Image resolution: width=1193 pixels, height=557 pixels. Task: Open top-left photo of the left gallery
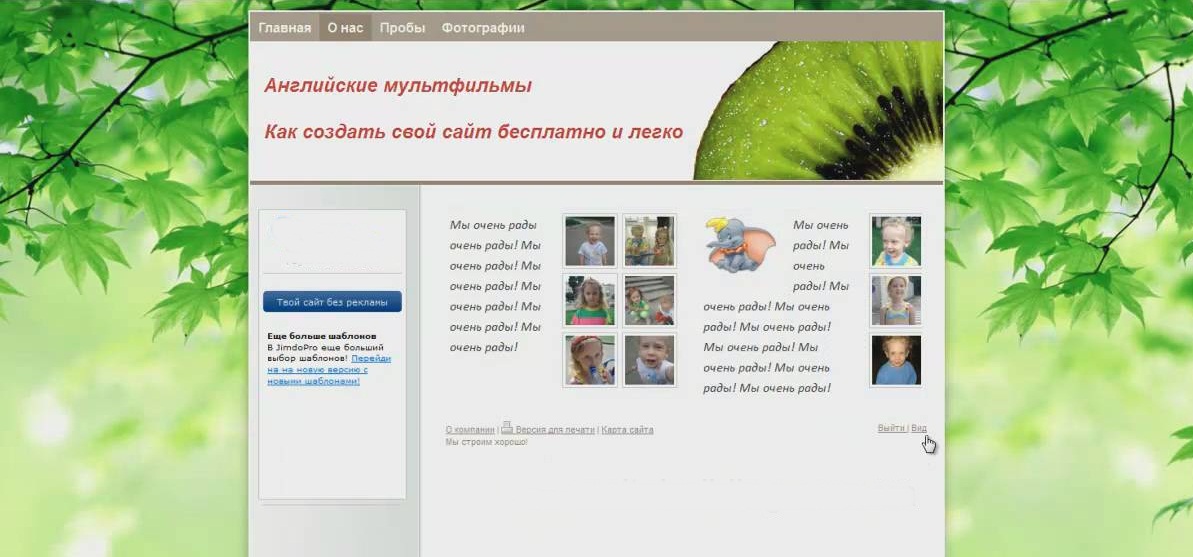tap(589, 241)
